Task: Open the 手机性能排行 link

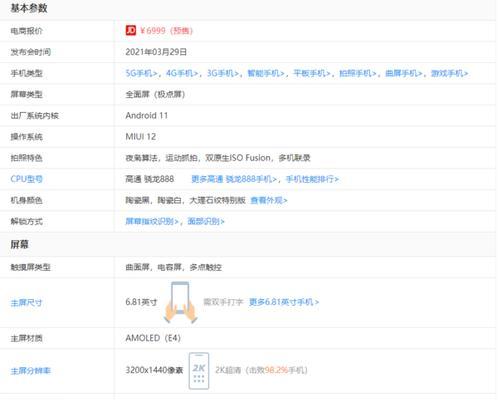Action: pos(312,179)
